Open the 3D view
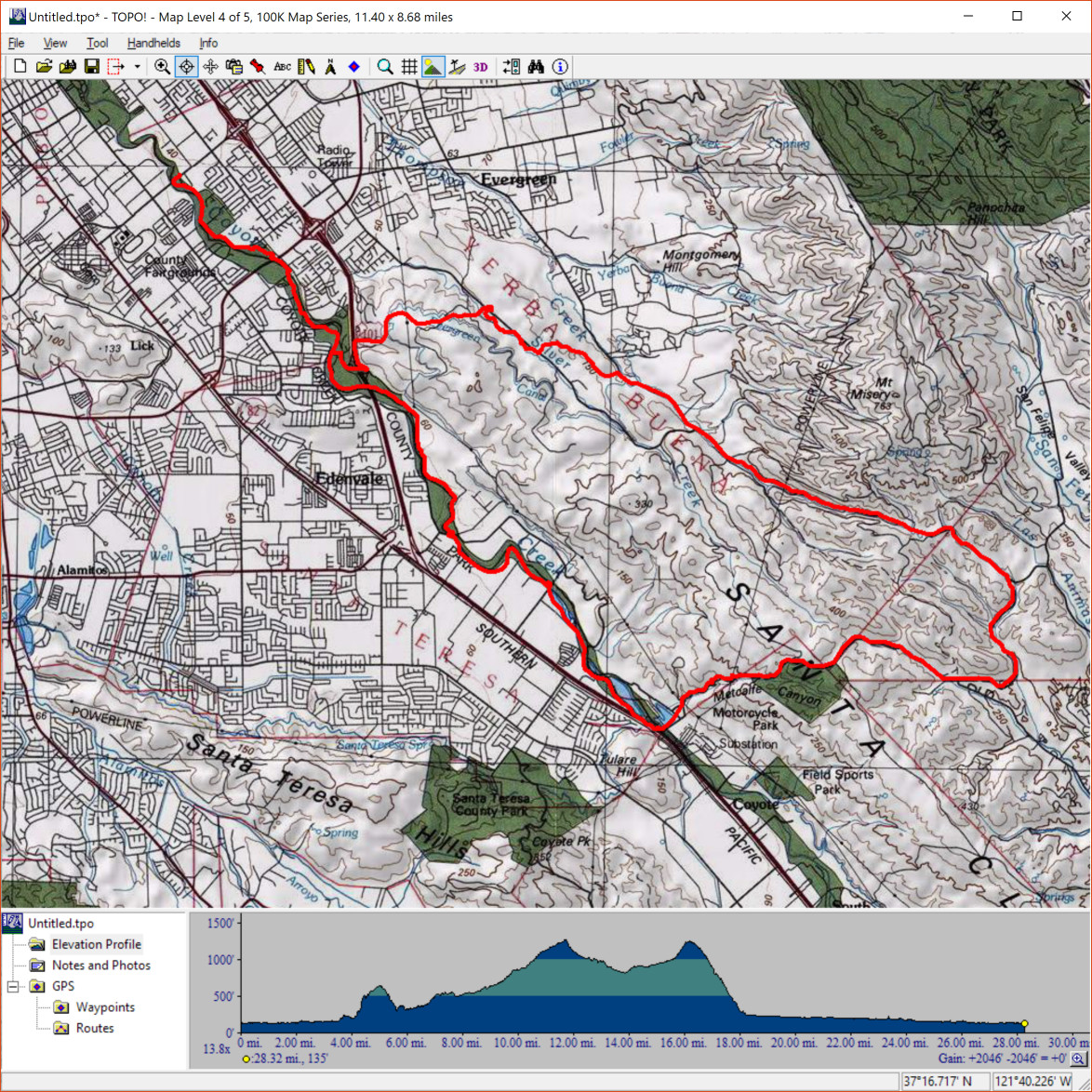The width and height of the screenshot is (1092, 1092). click(x=480, y=66)
